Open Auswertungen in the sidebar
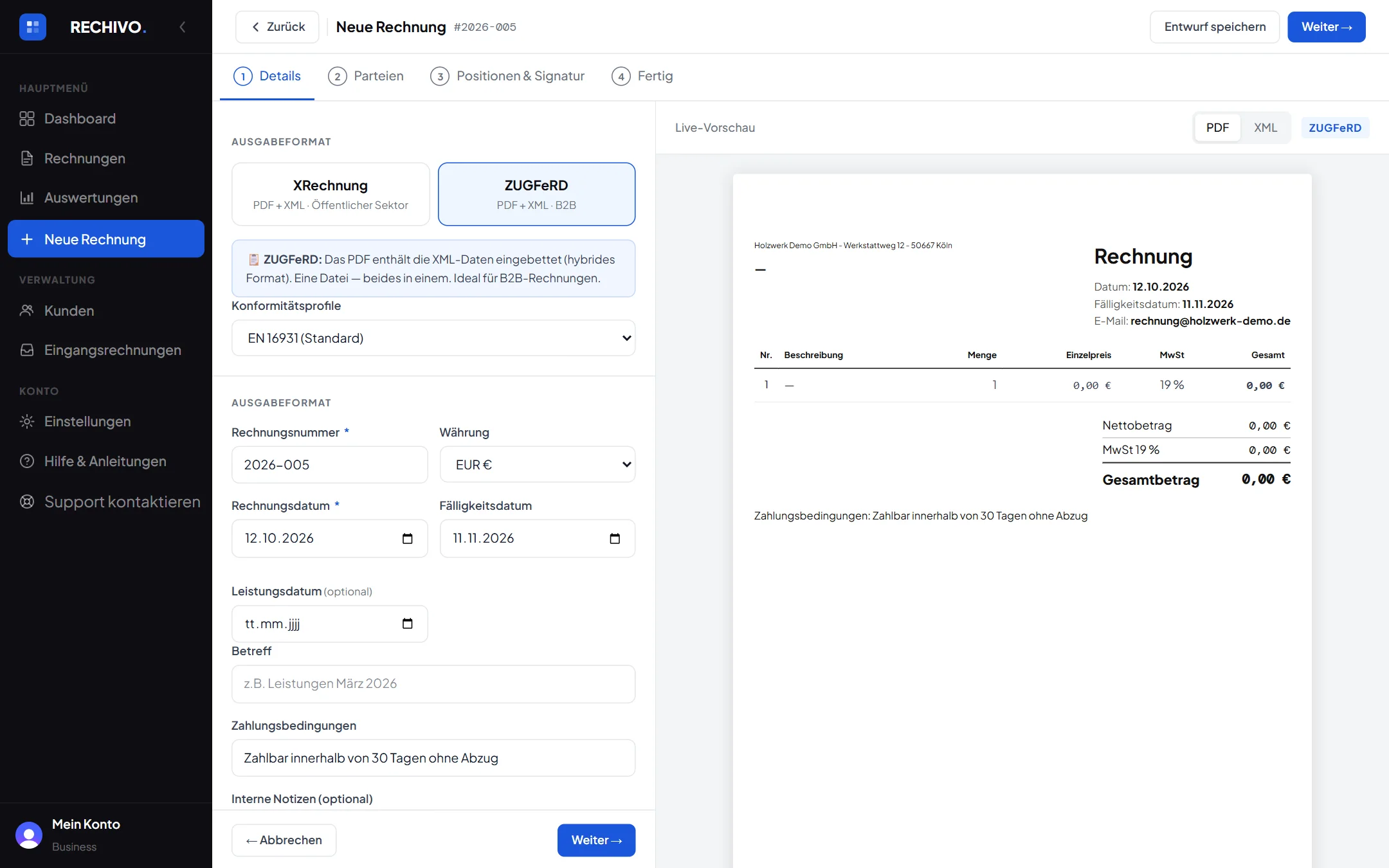 click(x=106, y=197)
